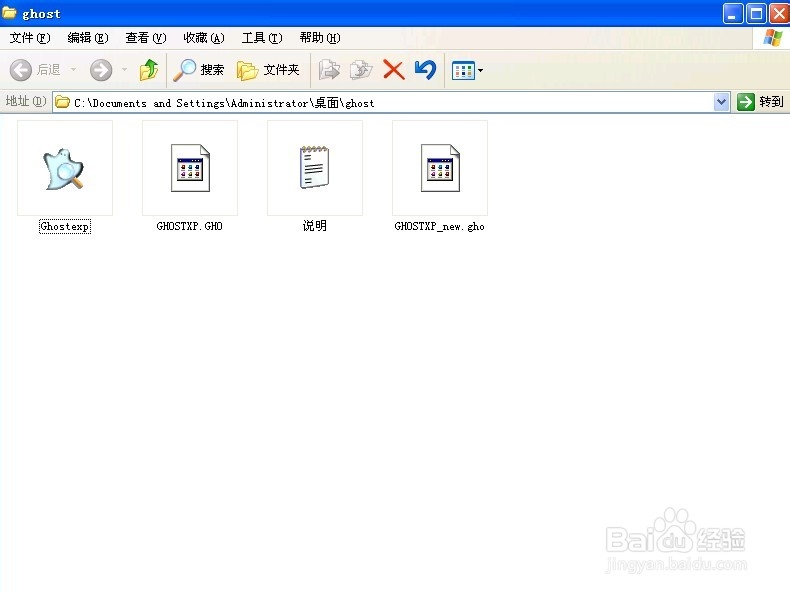Click the GHOSTXP_new.gho file name label

pyautogui.click(x=440, y=226)
